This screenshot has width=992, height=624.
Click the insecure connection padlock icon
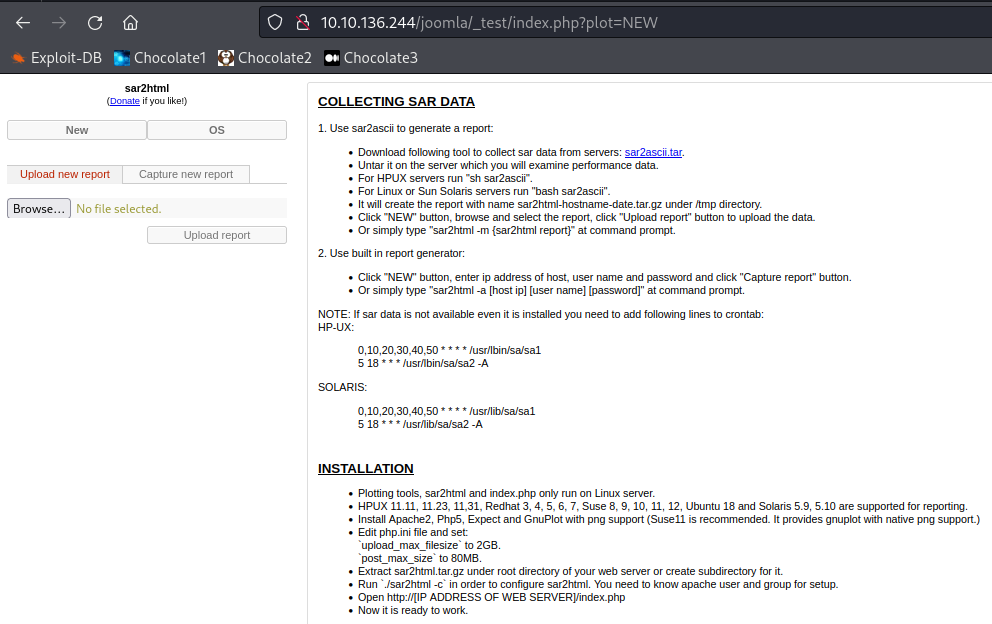click(299, 22)
